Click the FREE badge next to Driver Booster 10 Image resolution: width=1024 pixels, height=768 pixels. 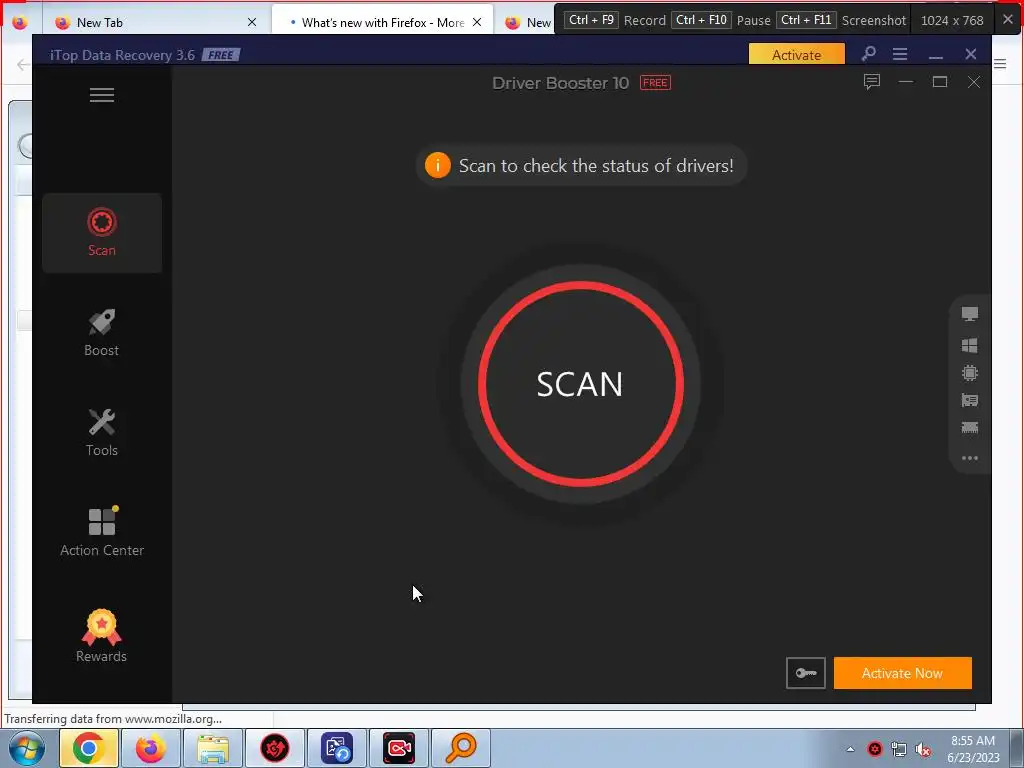pos(655,83)
